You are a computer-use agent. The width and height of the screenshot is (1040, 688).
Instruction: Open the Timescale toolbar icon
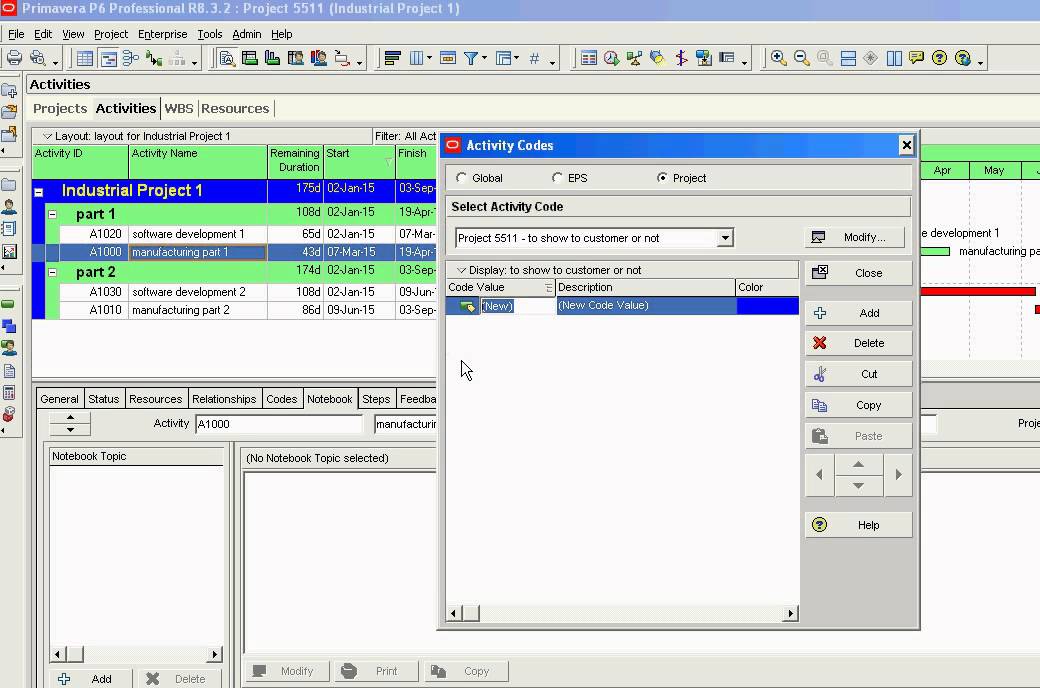pos(448,58)
